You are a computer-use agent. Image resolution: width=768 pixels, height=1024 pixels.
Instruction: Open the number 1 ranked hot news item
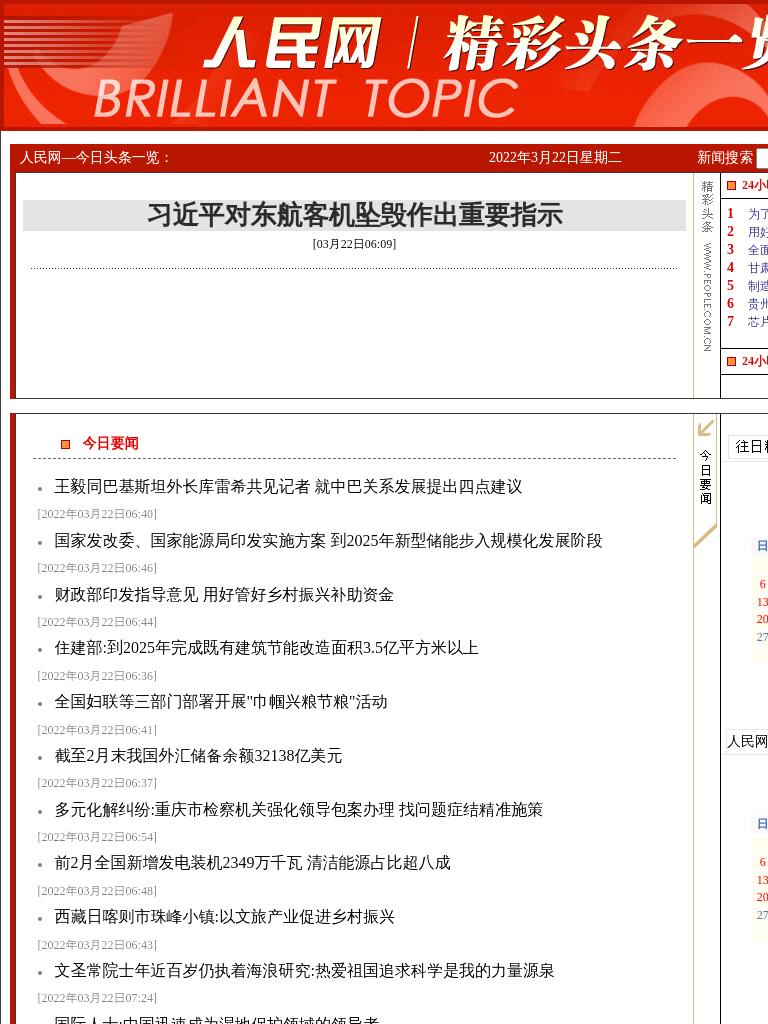click(758, 214)
